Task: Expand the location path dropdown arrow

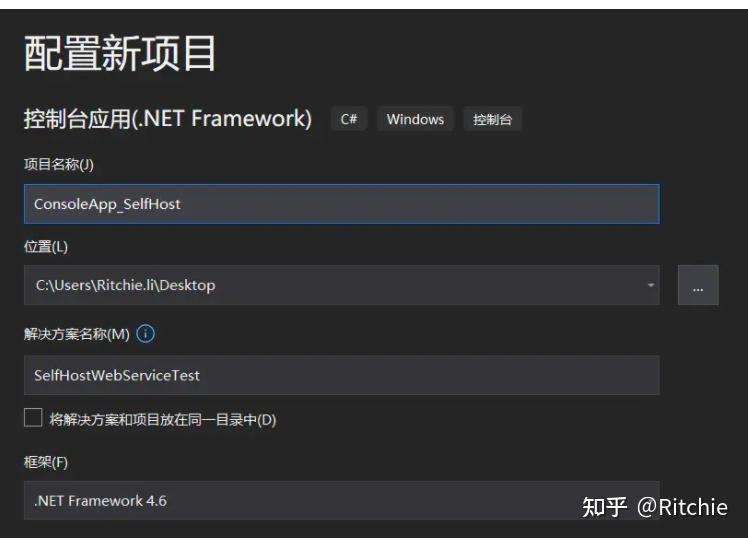Action: (x=650, y=285)
